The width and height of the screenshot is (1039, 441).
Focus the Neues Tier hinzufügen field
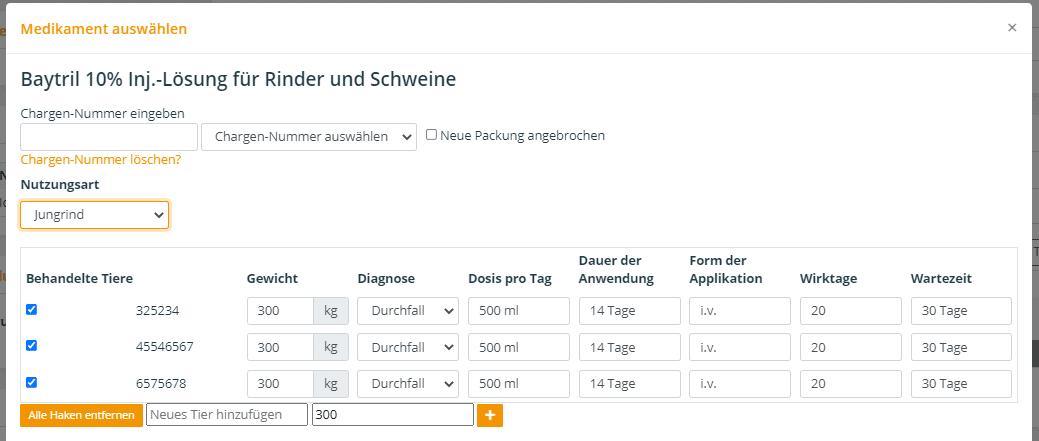coord(227,415)
